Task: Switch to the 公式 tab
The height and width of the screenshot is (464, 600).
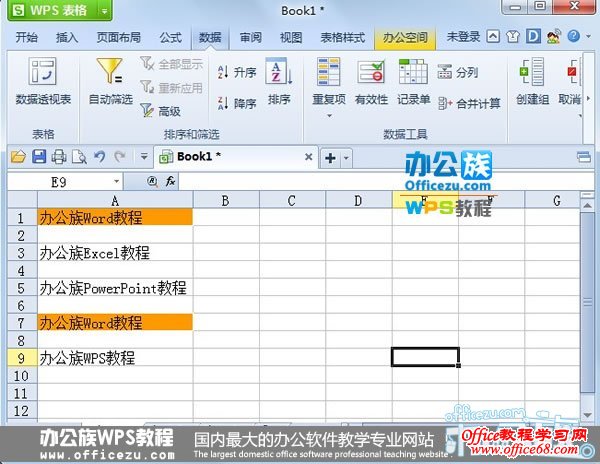Action: coord(171,37)
